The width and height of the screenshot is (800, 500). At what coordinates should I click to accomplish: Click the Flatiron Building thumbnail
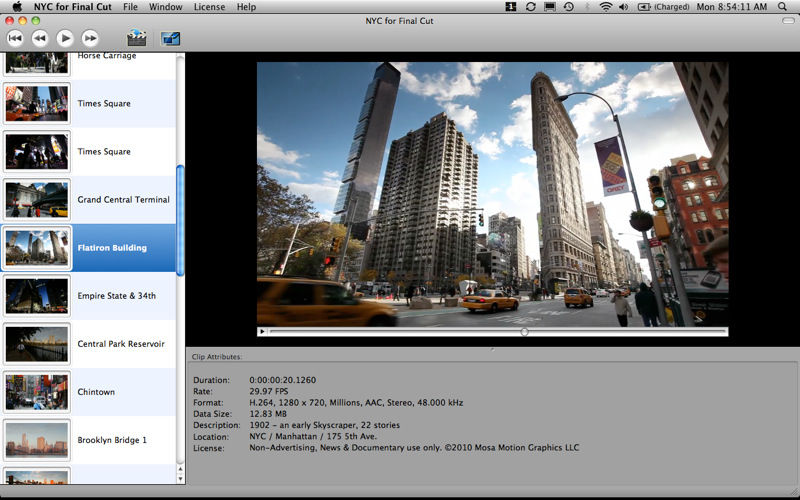point(36,248)
